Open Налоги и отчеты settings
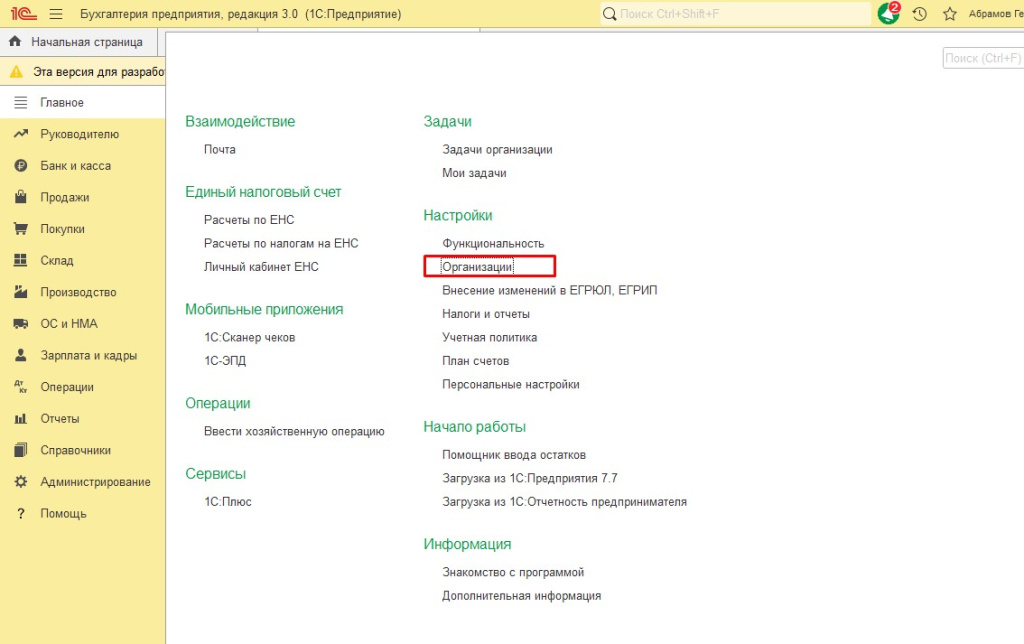Image resolution: width=1024 pixels, height=644 pixels. (x=486, y=314)
